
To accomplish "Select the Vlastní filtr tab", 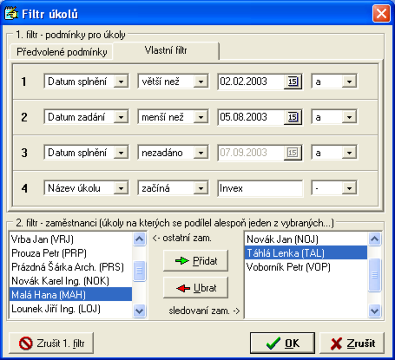I will point(166,51).
